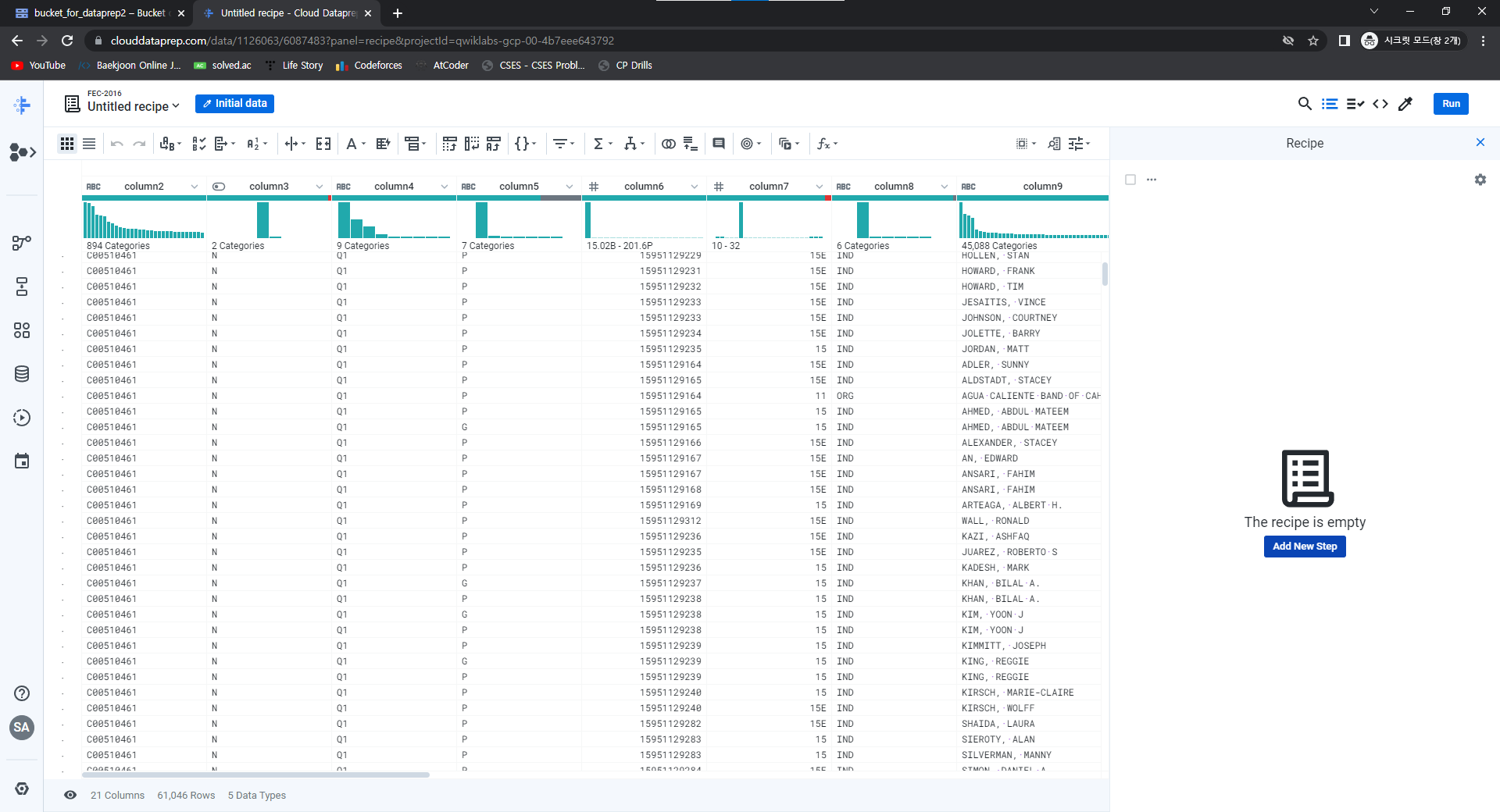Image resolution: width=1500 pixels, height=812 pixels.
Task: Switch to grid view
Action: tap(67, 144)
